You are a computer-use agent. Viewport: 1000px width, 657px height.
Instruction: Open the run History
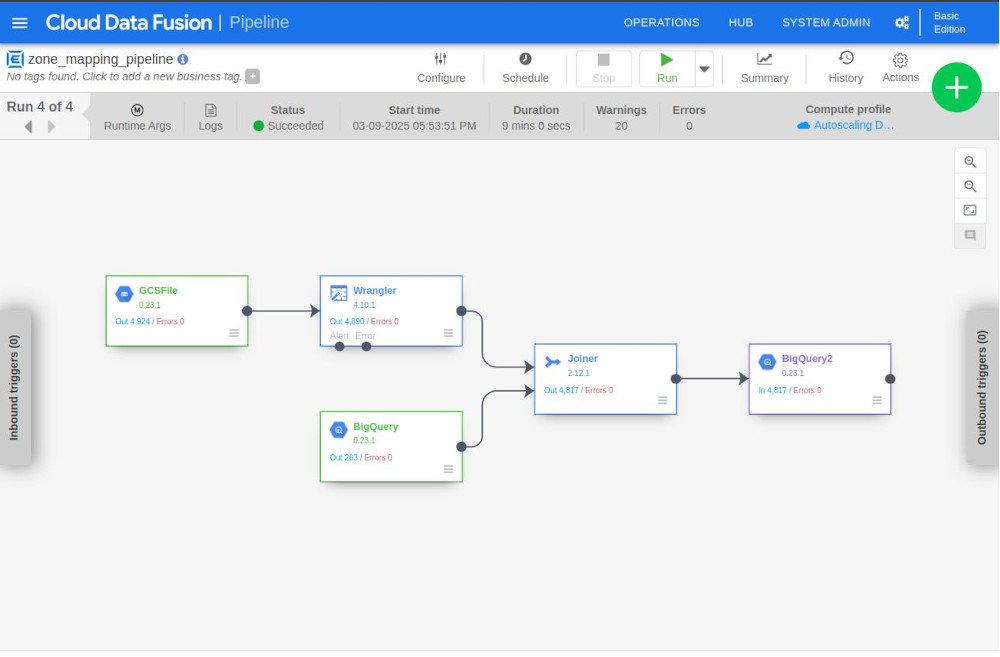846,68
